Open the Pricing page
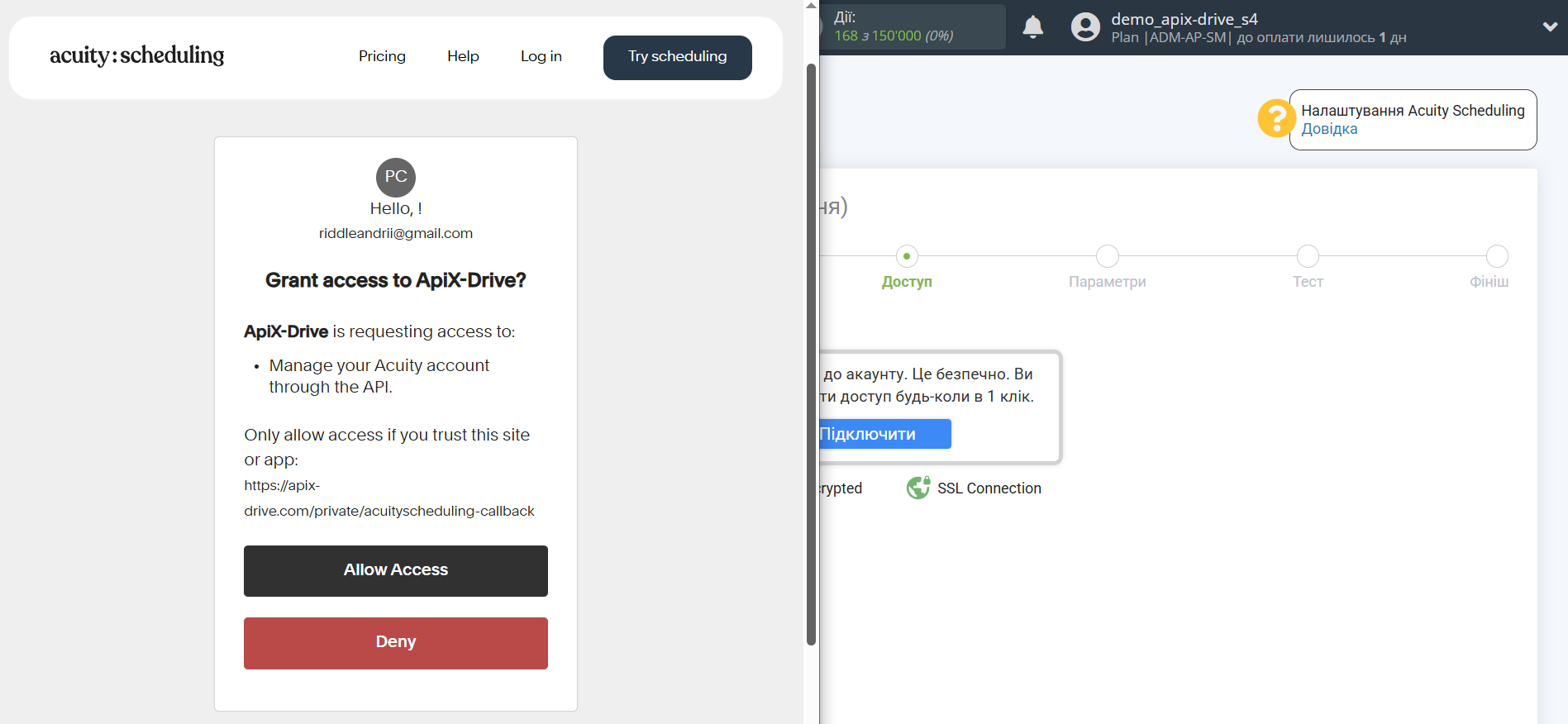The width and height of the screenshot is (1568, 724). coord(382,56)
